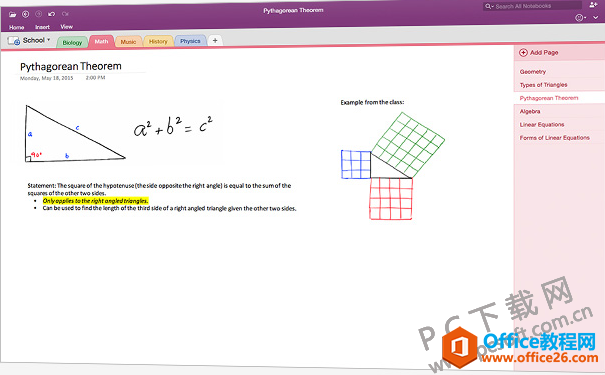Open Forms of Linear Equations page
605x375 pixels.
coord(555,138)
